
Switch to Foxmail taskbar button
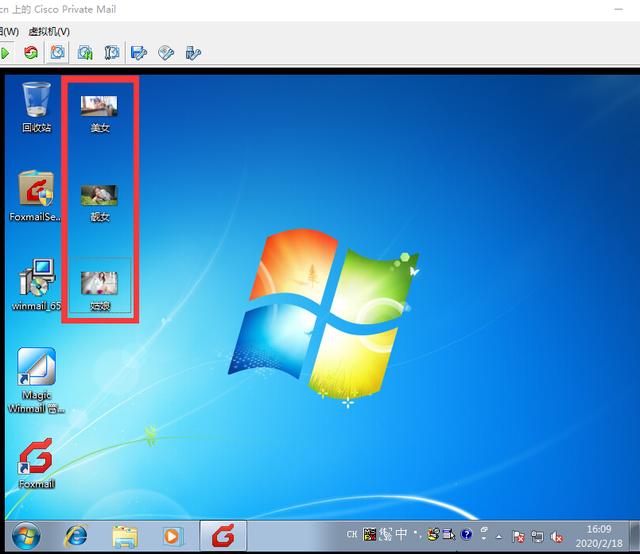coord(223,536)
